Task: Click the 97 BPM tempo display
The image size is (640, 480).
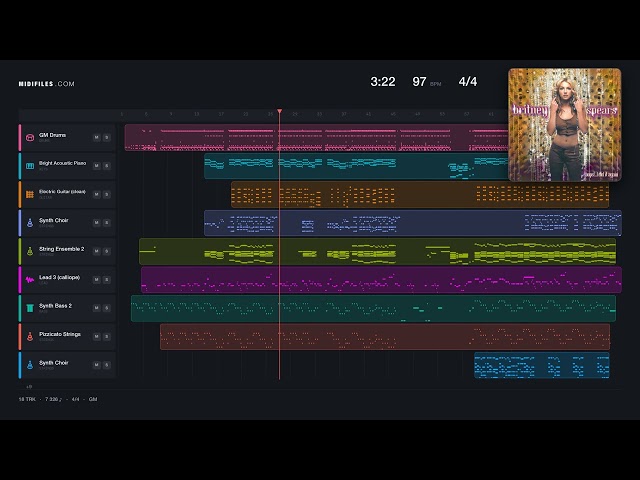Action: [x=427, y=82]
